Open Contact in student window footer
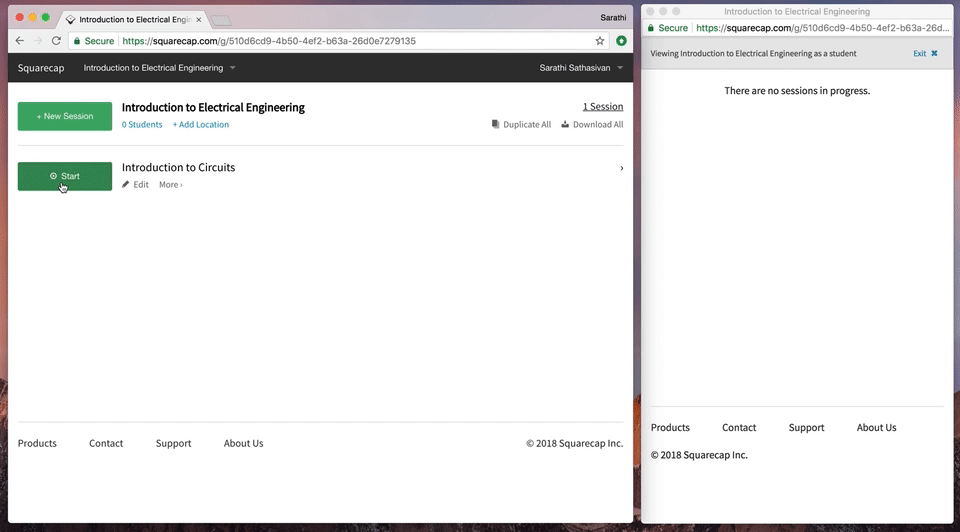This screenshot has width=960, height=532. click(739, 427)
